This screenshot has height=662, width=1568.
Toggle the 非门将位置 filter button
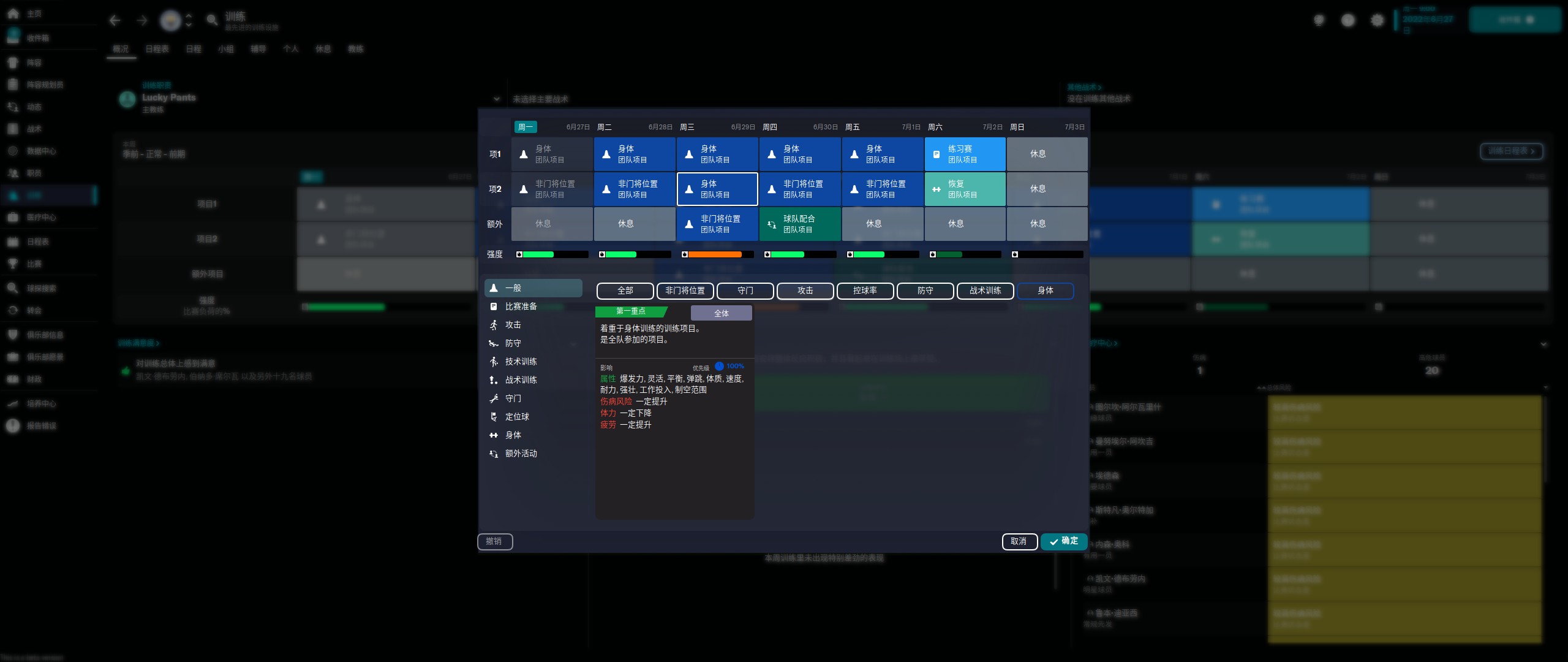(x=685, y=291)
